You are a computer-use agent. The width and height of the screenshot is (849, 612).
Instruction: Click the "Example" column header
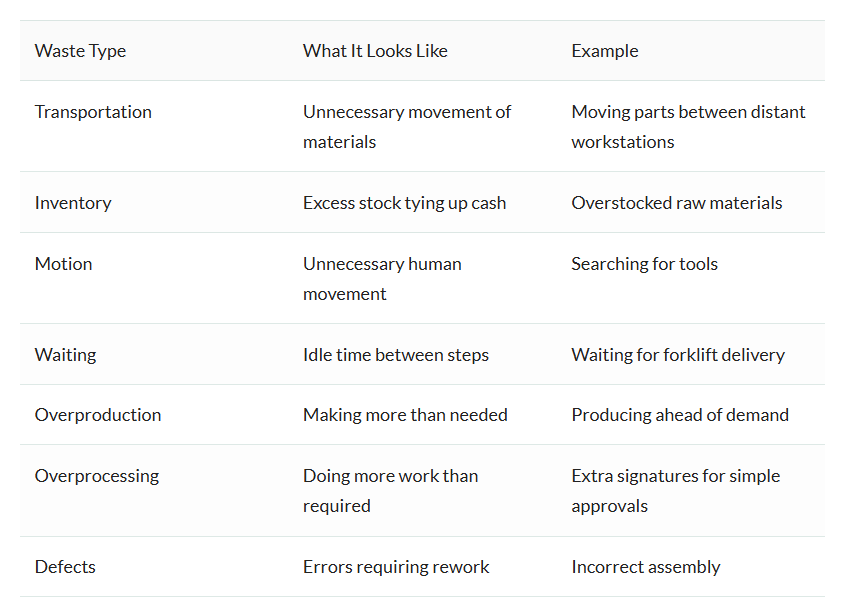click(x=604, y=51)
